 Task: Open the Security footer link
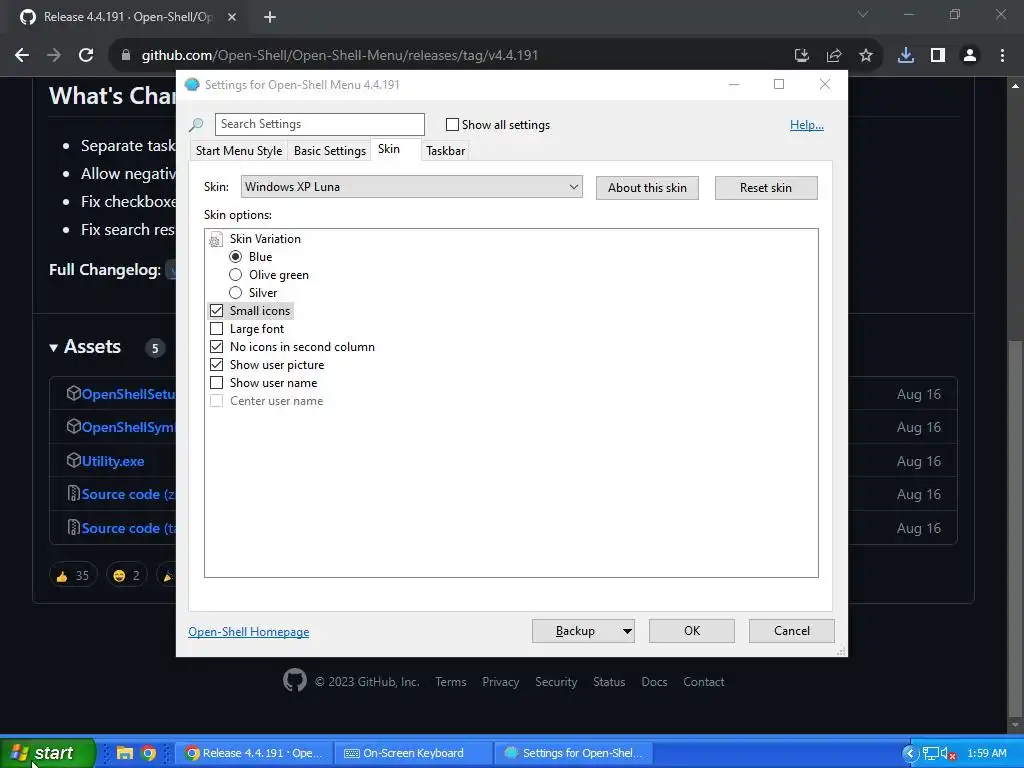[556, 682]
